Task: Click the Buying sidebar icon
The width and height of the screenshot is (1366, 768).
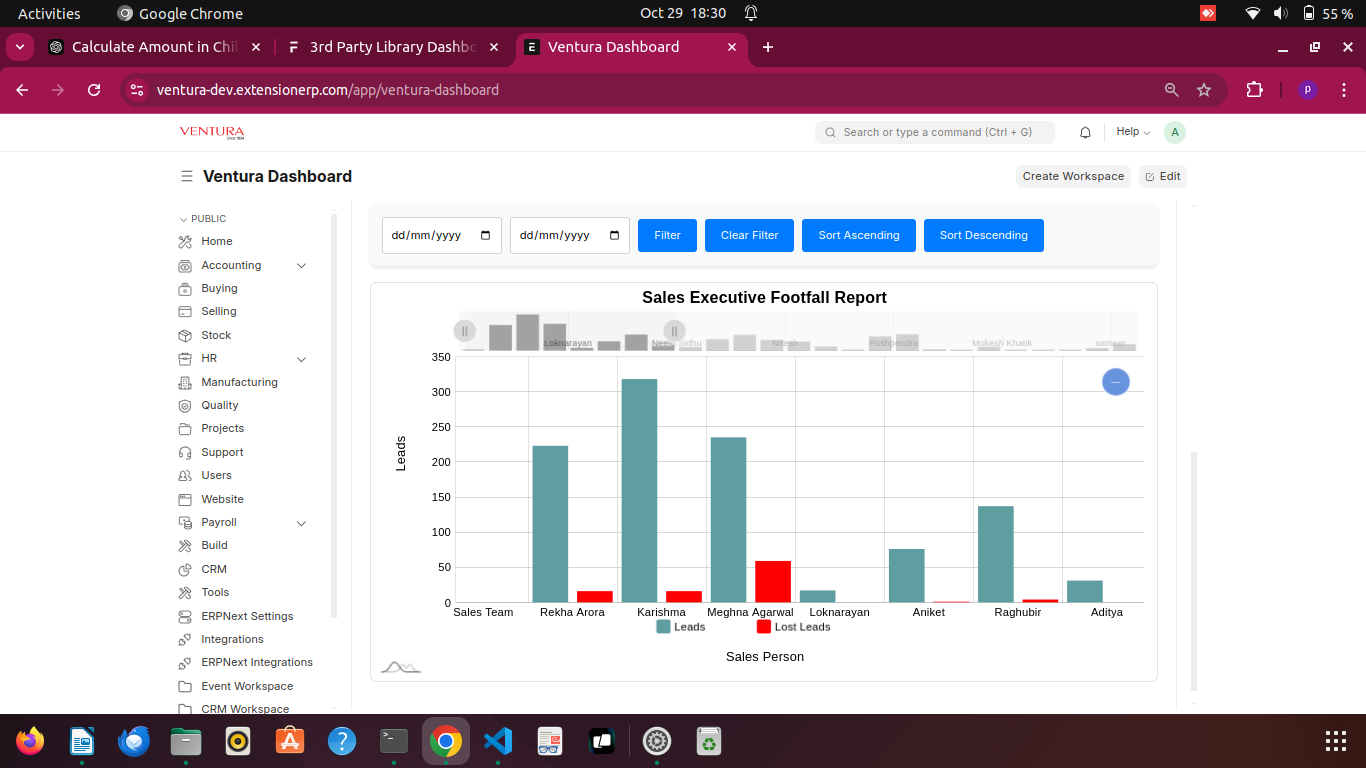Action: tap(184, 288)
